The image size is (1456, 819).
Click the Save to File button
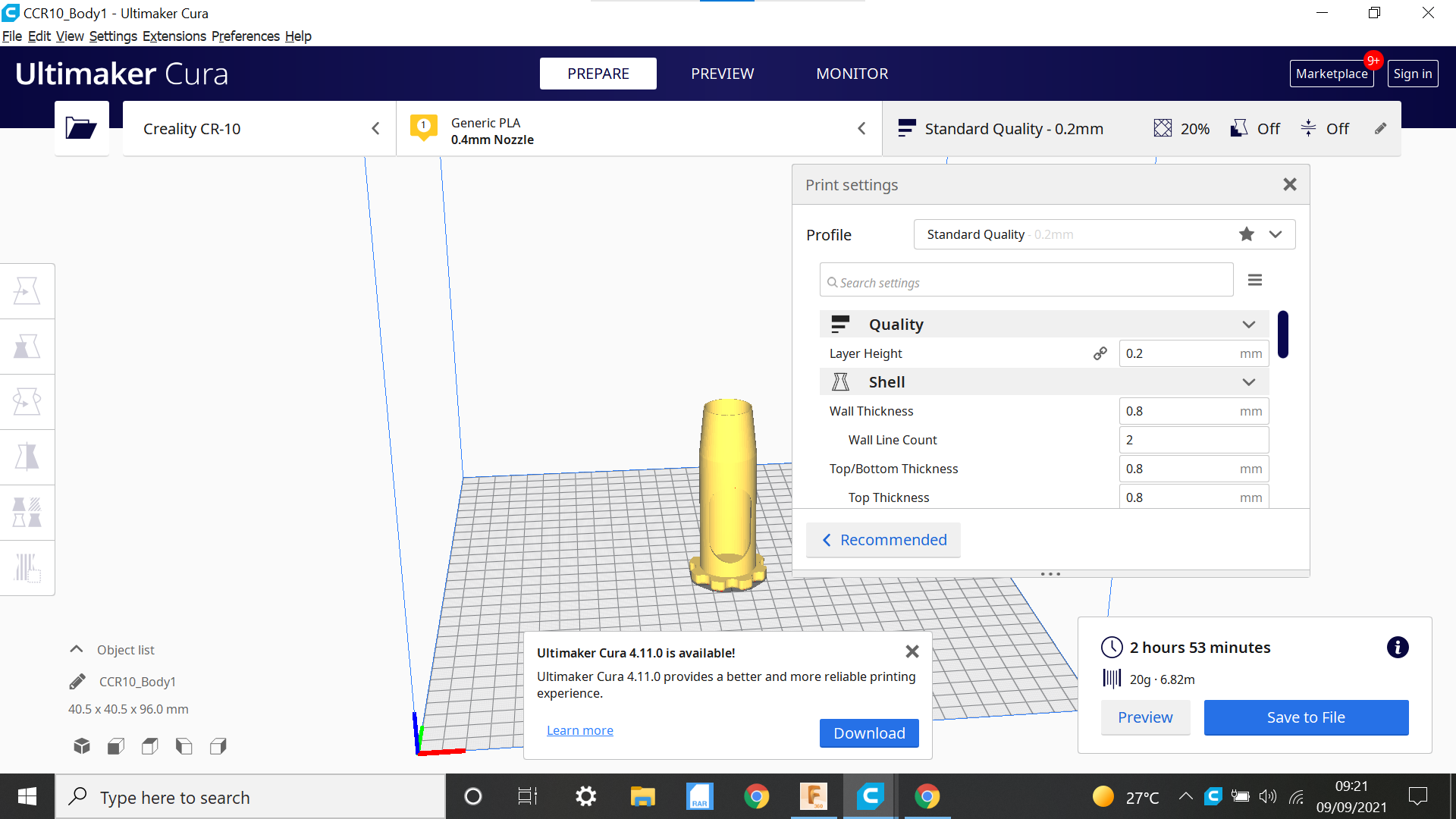(1306, 717)
